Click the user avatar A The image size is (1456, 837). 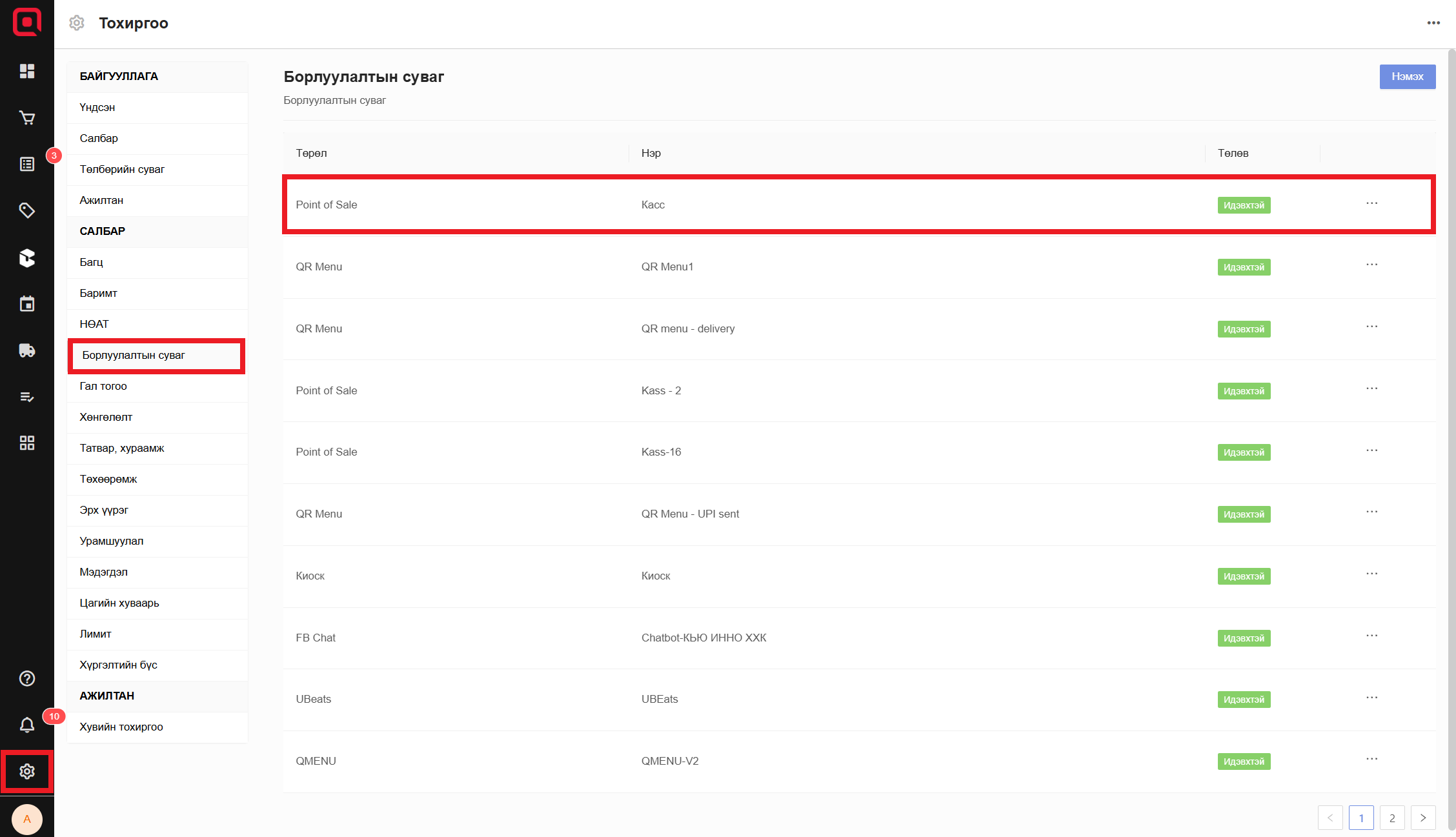tap(26, 819)
